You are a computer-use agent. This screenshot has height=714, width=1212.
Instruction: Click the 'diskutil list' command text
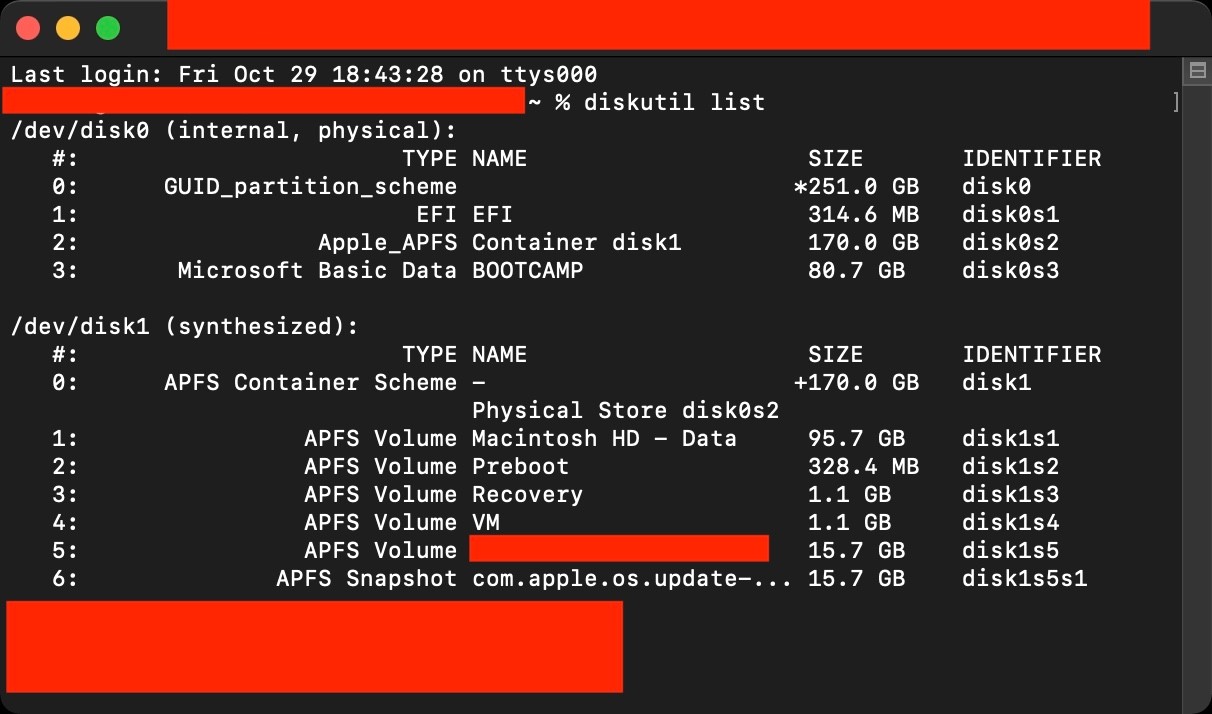point(674,102)
